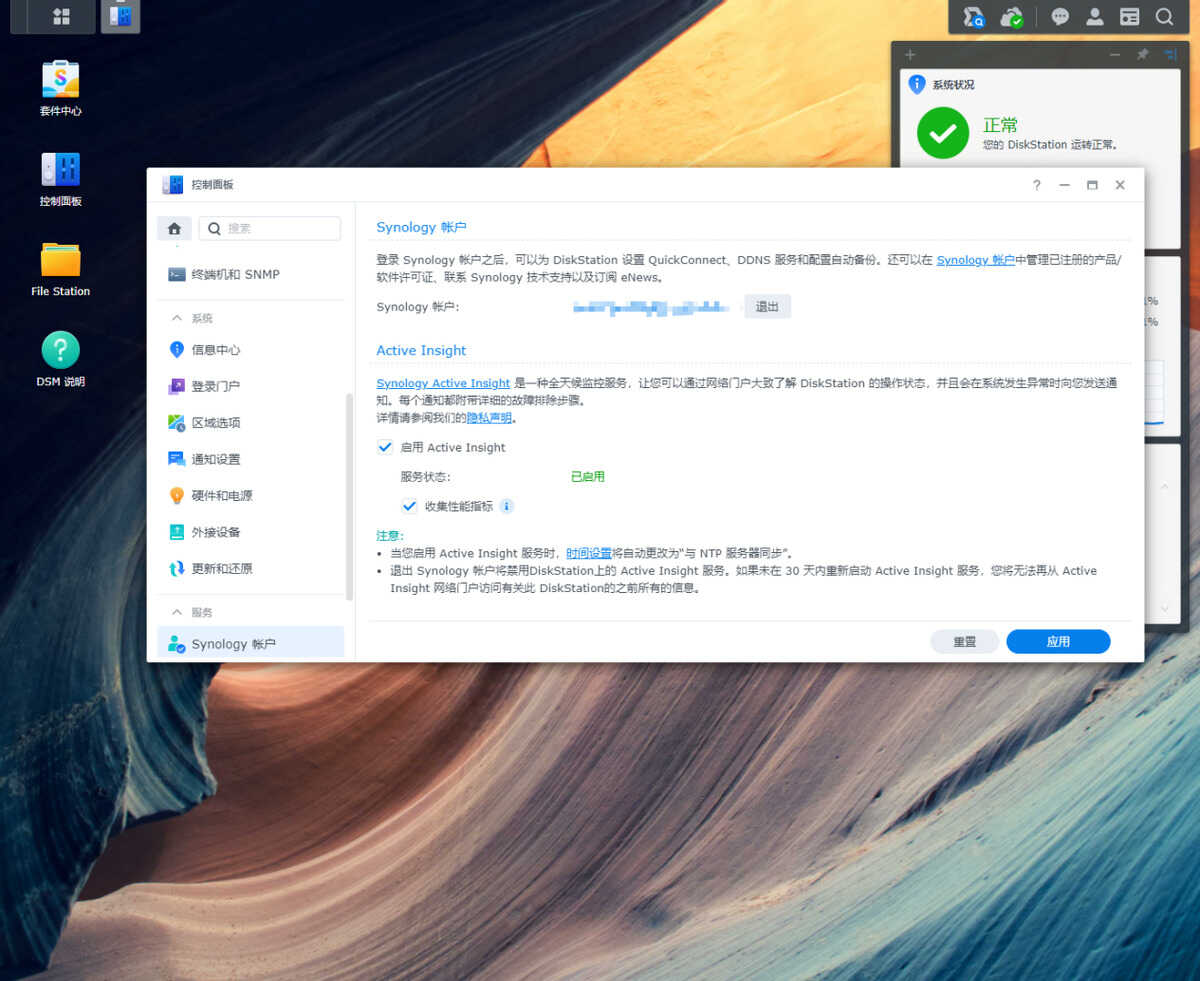Click the Hardware & Power lightbulb icon

coord(177,495)
